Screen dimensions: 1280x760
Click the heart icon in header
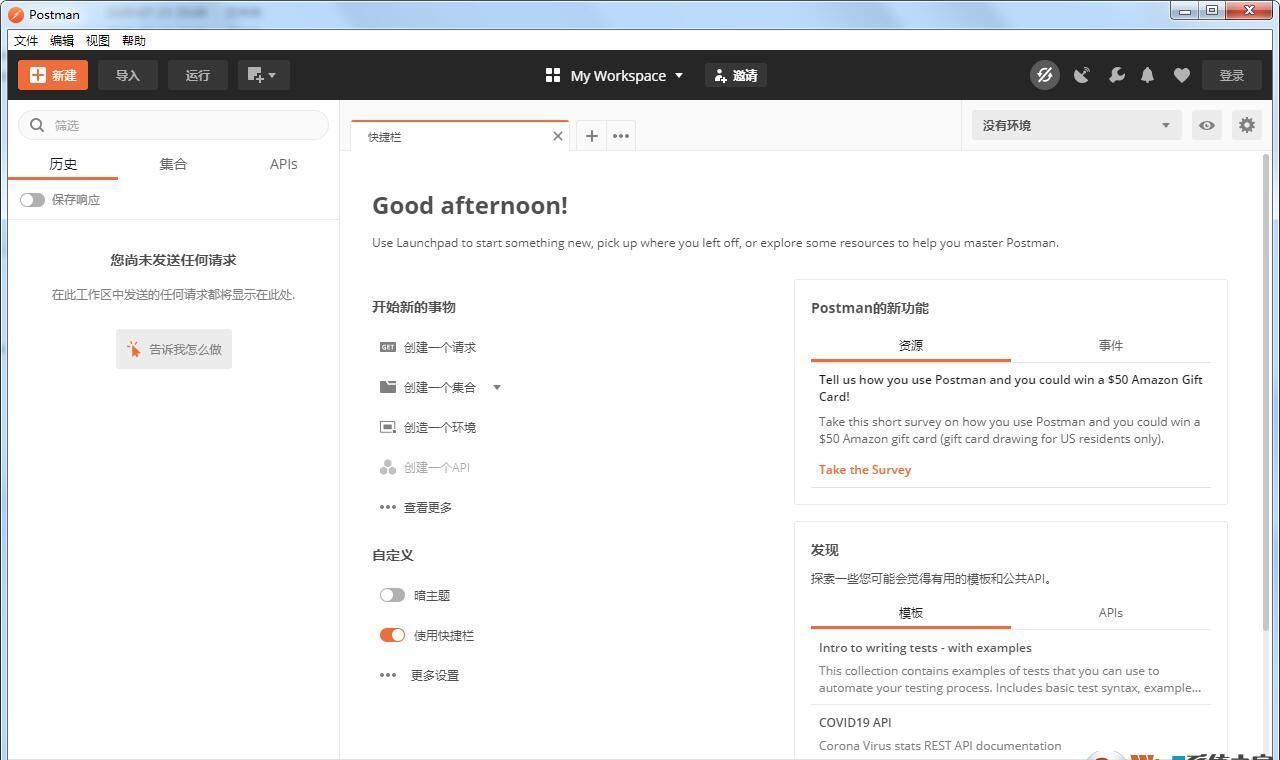click(1181, 75)
